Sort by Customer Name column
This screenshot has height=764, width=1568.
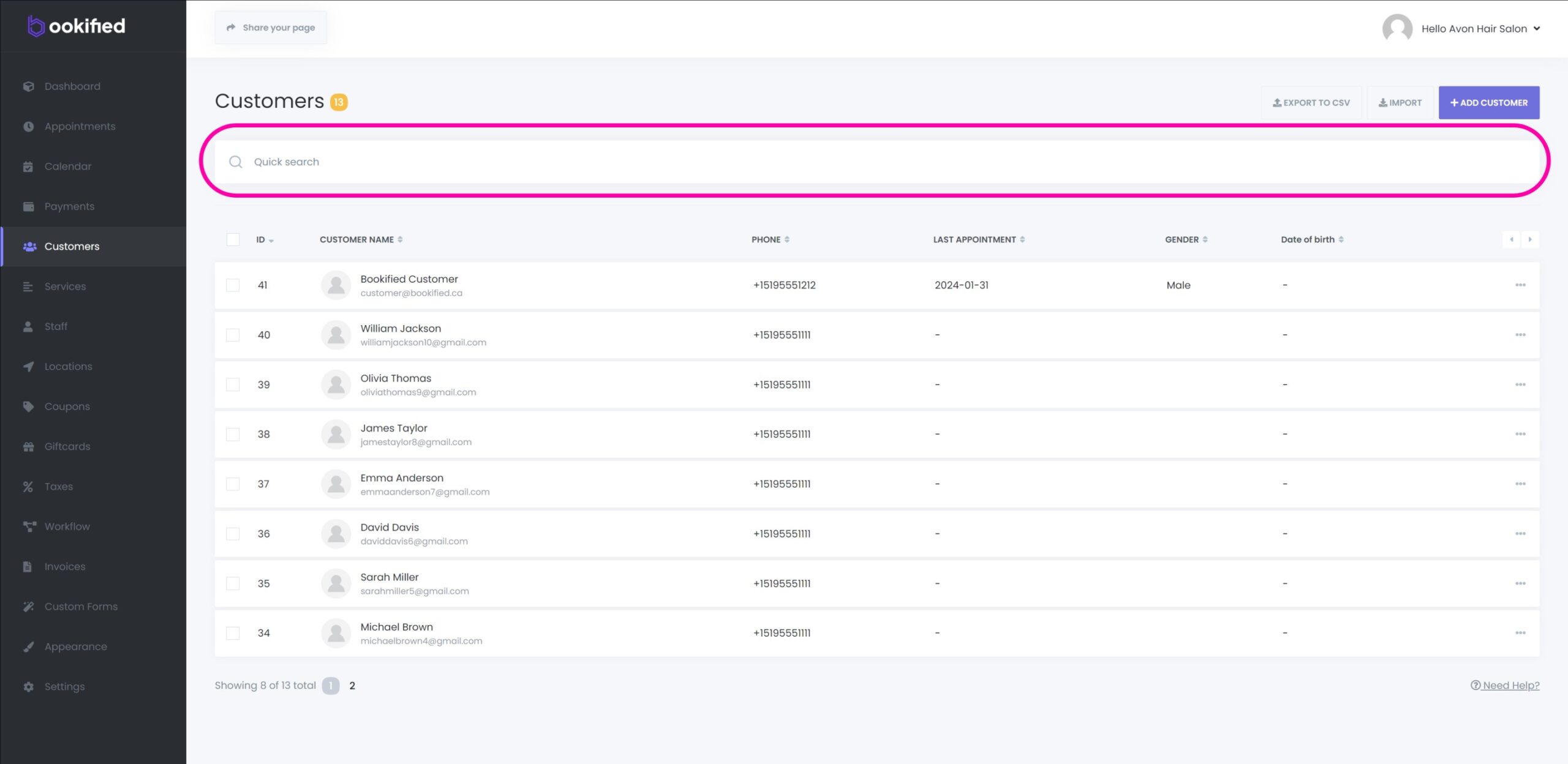click(x=361, y=240)
